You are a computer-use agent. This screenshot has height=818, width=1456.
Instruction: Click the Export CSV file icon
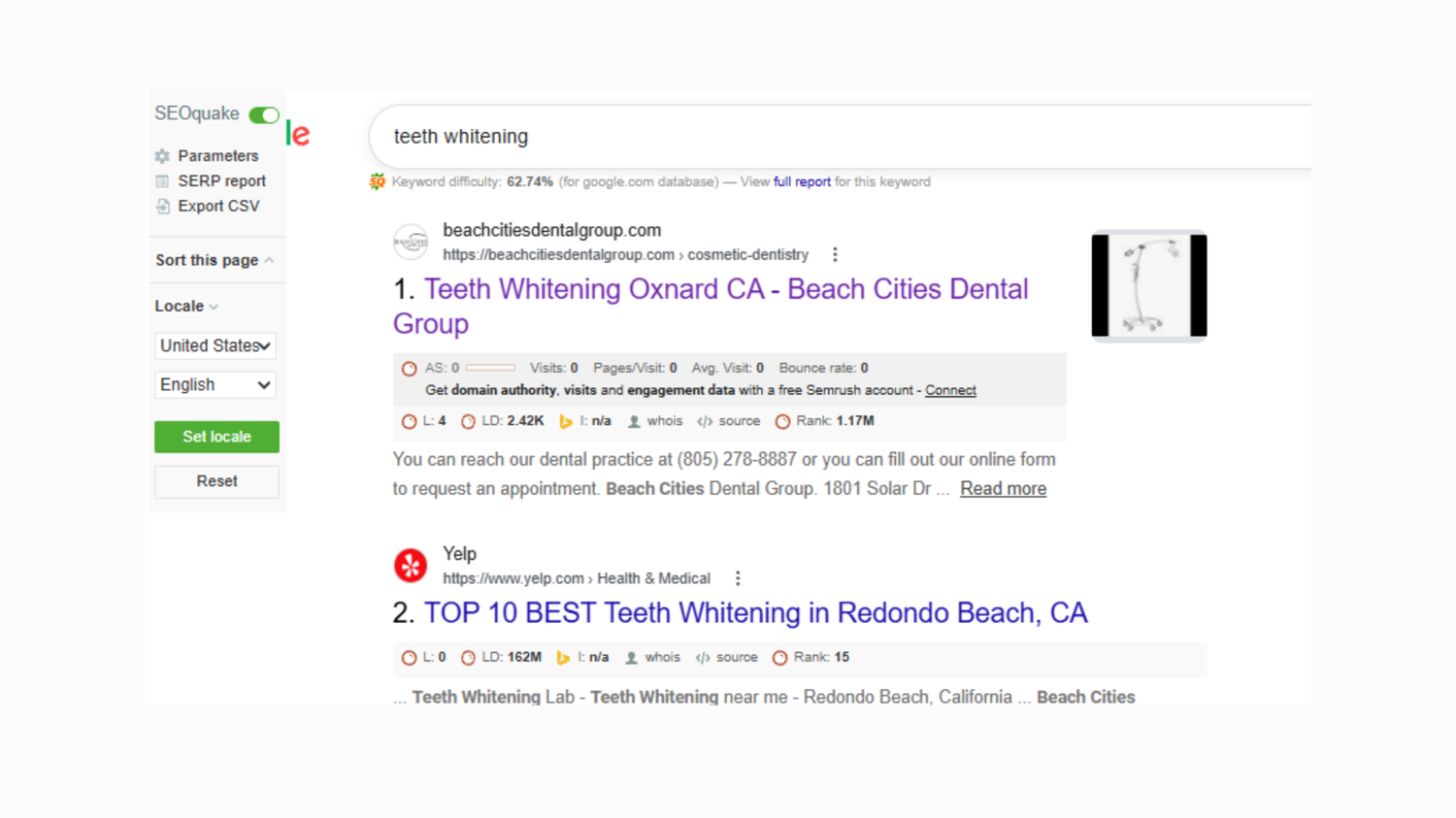tap(162, 207)
